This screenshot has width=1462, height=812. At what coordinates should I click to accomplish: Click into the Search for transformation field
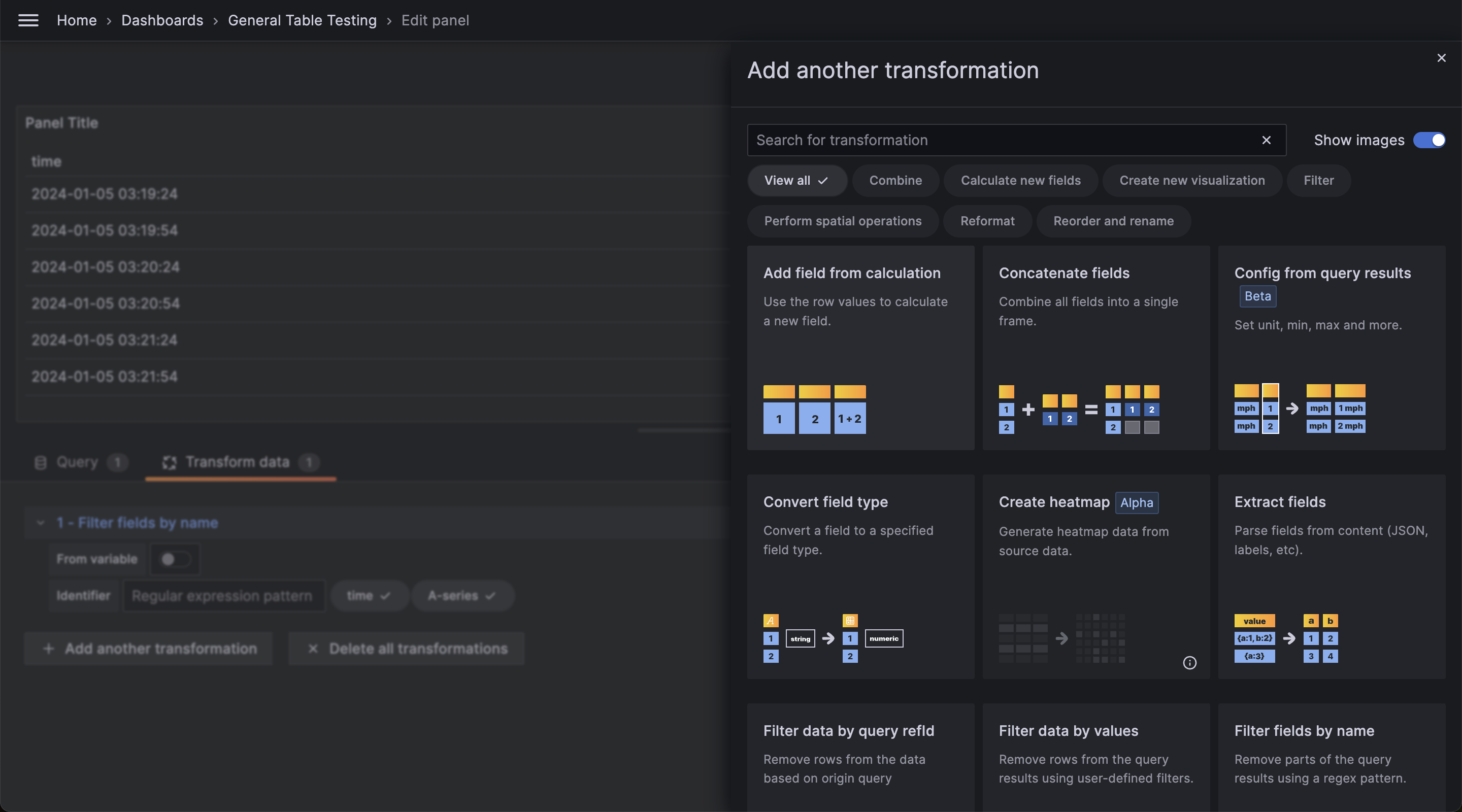click(x=965, y=140)
